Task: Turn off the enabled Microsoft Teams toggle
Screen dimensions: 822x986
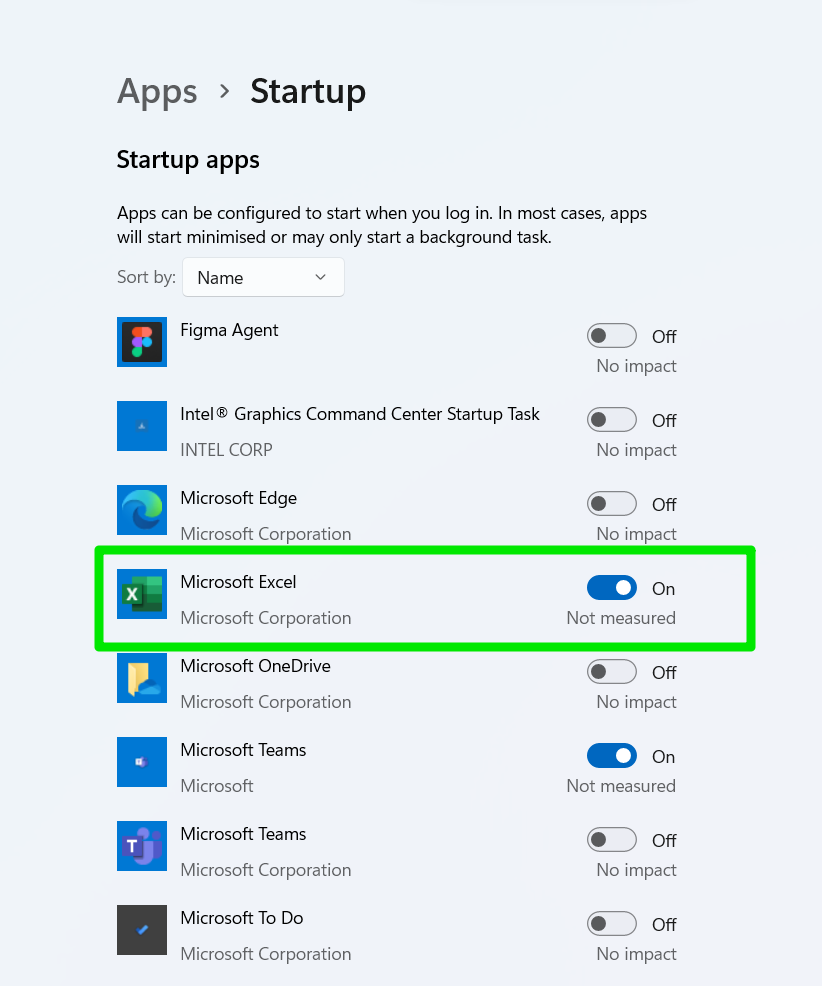Action: [x=611, y=756]
